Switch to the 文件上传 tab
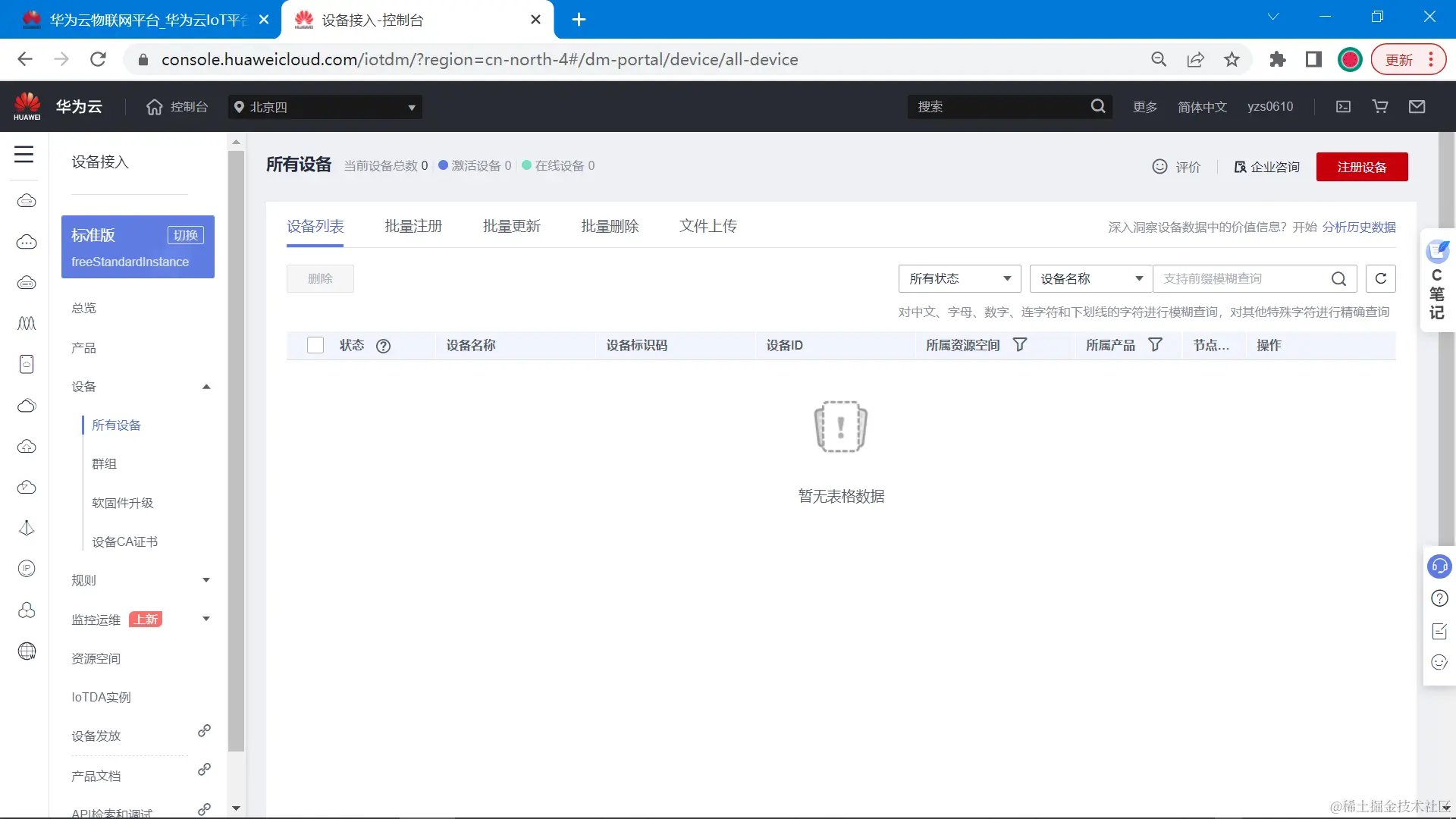 pyautogui.click(x=707, y=226)
